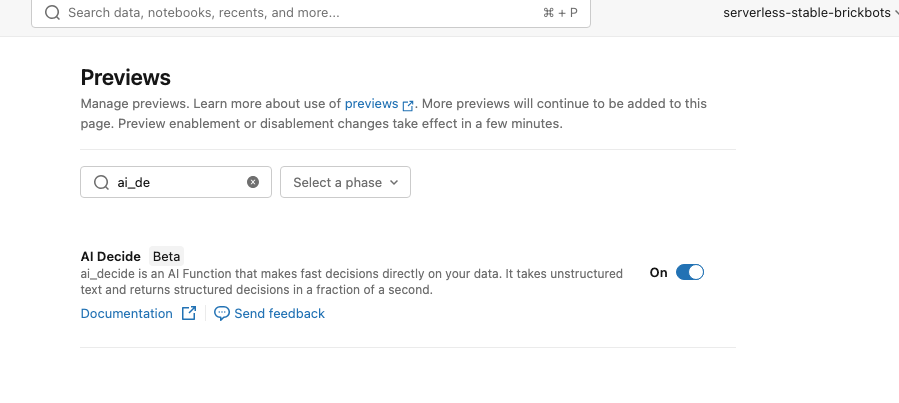Screen dimensions: 899x403
Task: Click the ai_decide description paragraph
Action: pos(351,281)
